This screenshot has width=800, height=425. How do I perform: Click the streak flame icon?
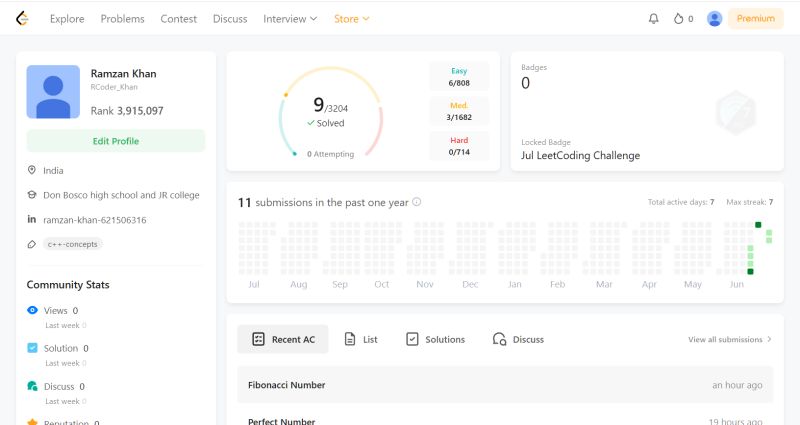pos(678,19)
